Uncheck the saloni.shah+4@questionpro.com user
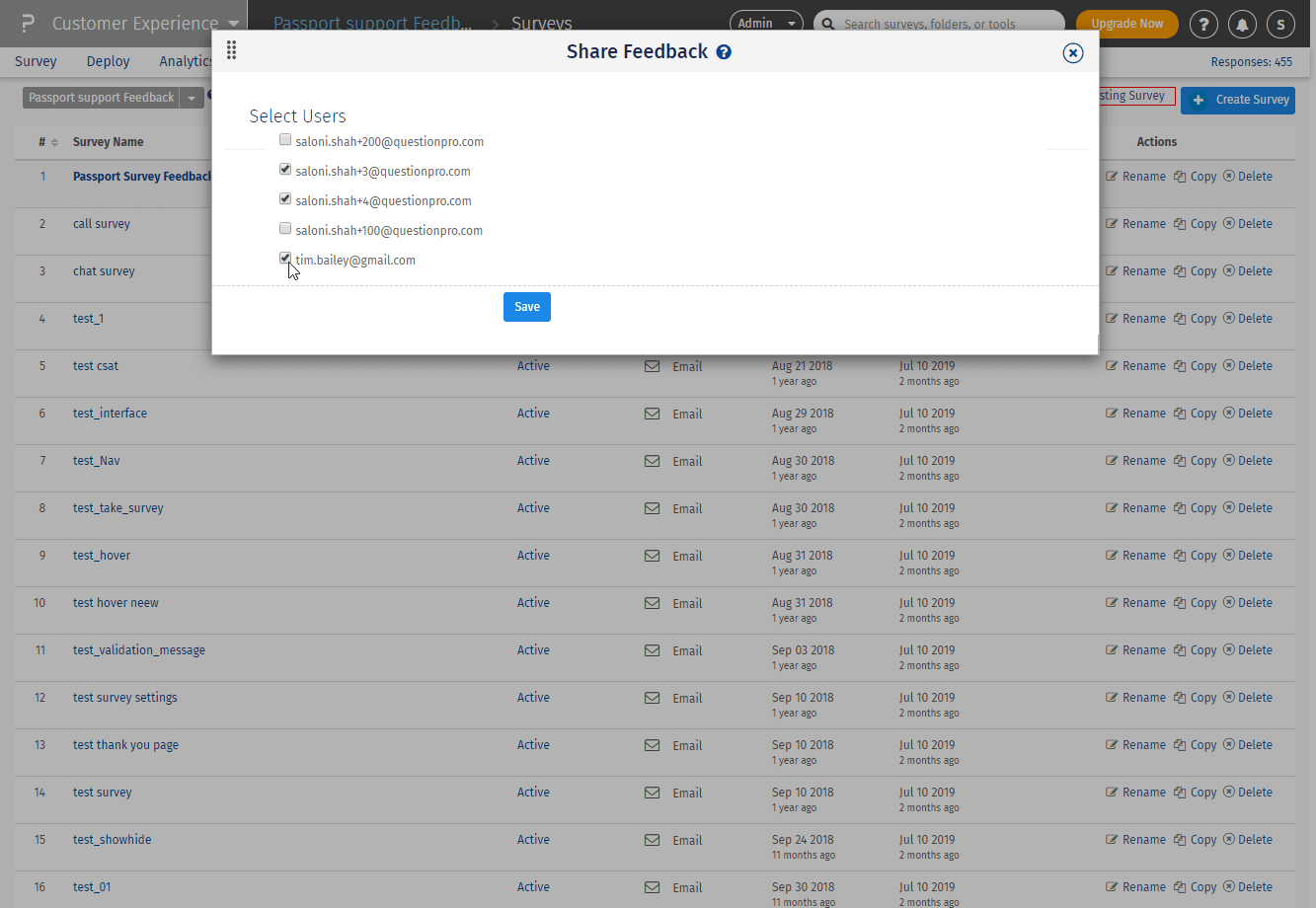Image resolution: width=1316 pixels, height=908 pixels. click(285, 199)
